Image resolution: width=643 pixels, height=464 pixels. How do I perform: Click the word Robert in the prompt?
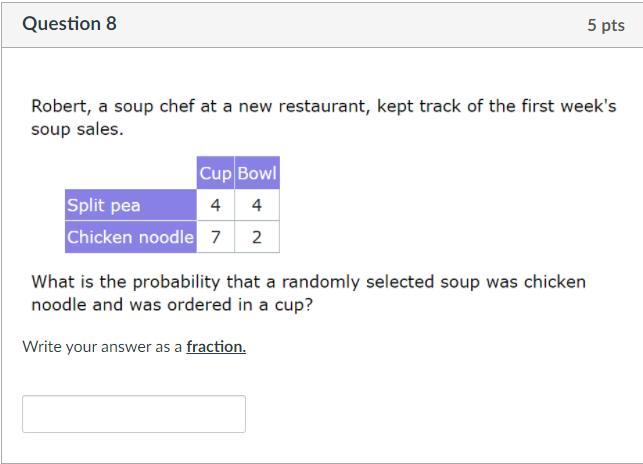[60, 106]
